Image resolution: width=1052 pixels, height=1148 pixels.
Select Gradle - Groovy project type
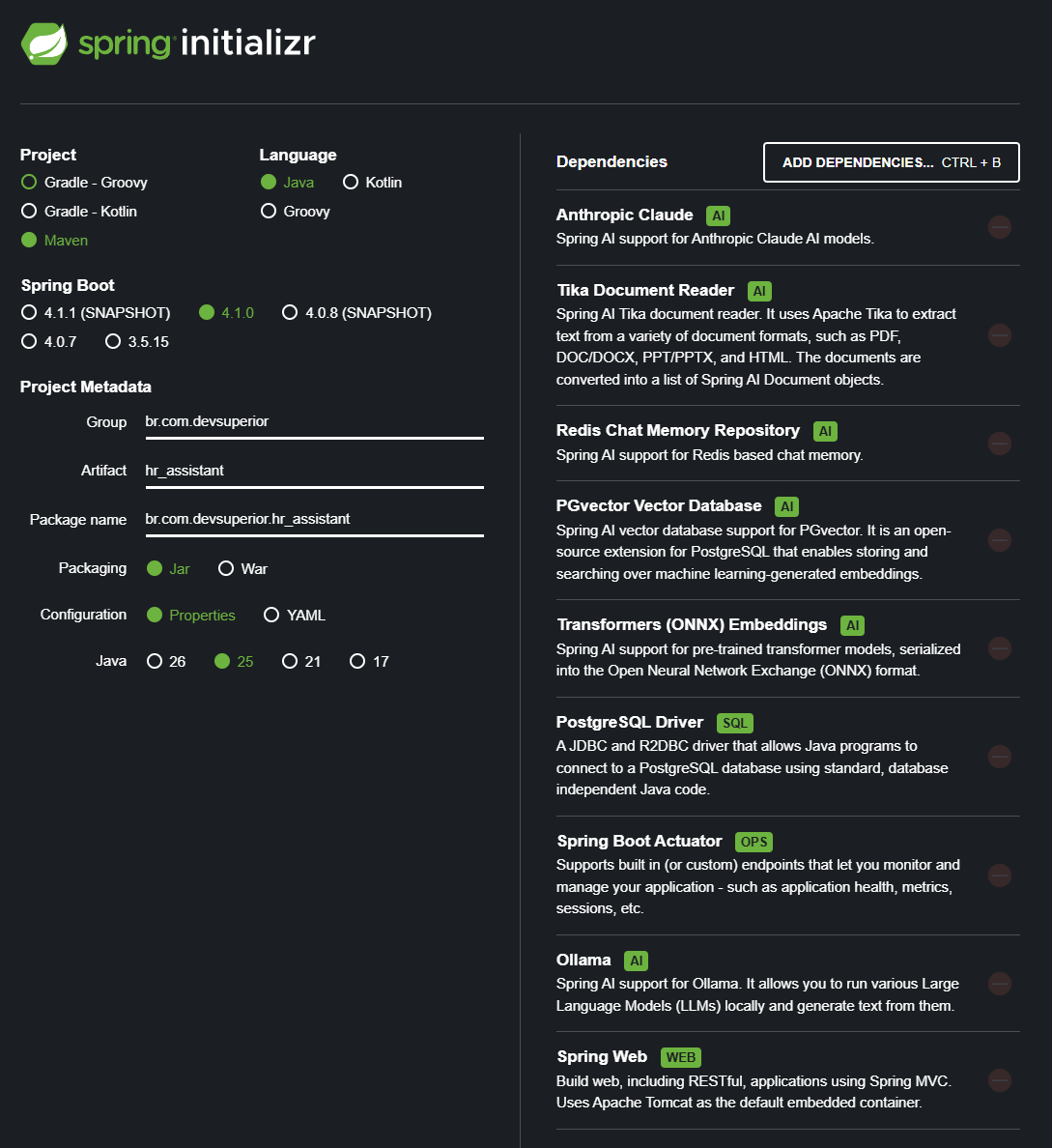(x=84, y=183)
